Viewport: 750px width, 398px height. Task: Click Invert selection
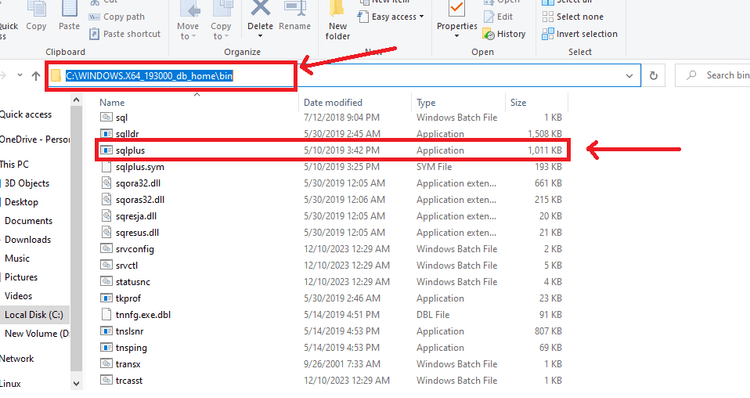point(579,34)
